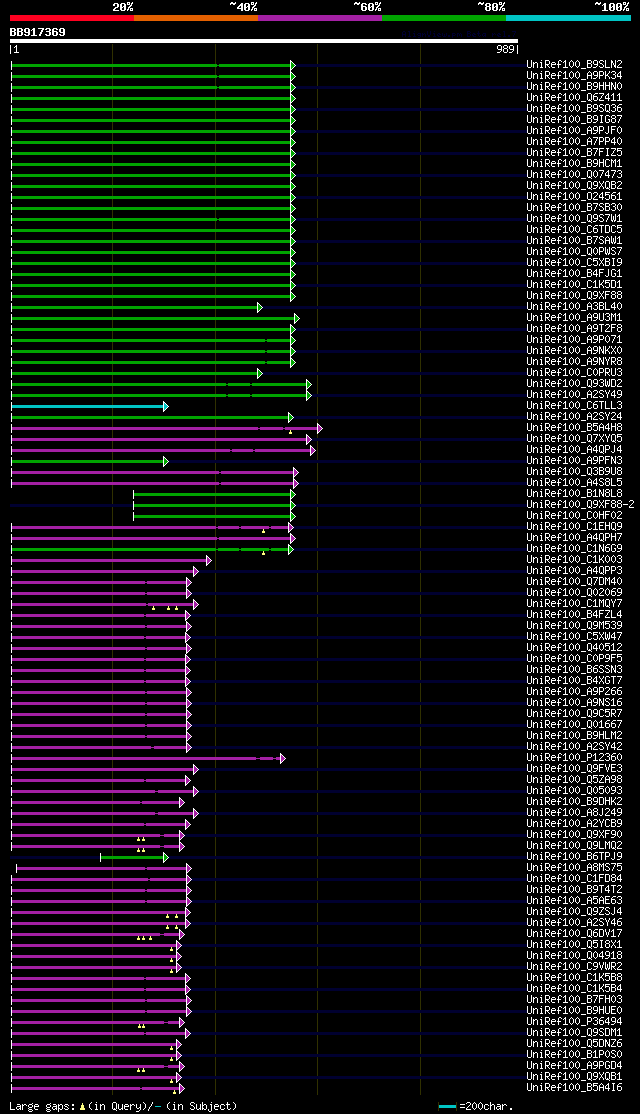Open hit UniRef100_B9SLN2
Image resolution: width=640 pixels, height=1114 pixels.
click(575, 65)
